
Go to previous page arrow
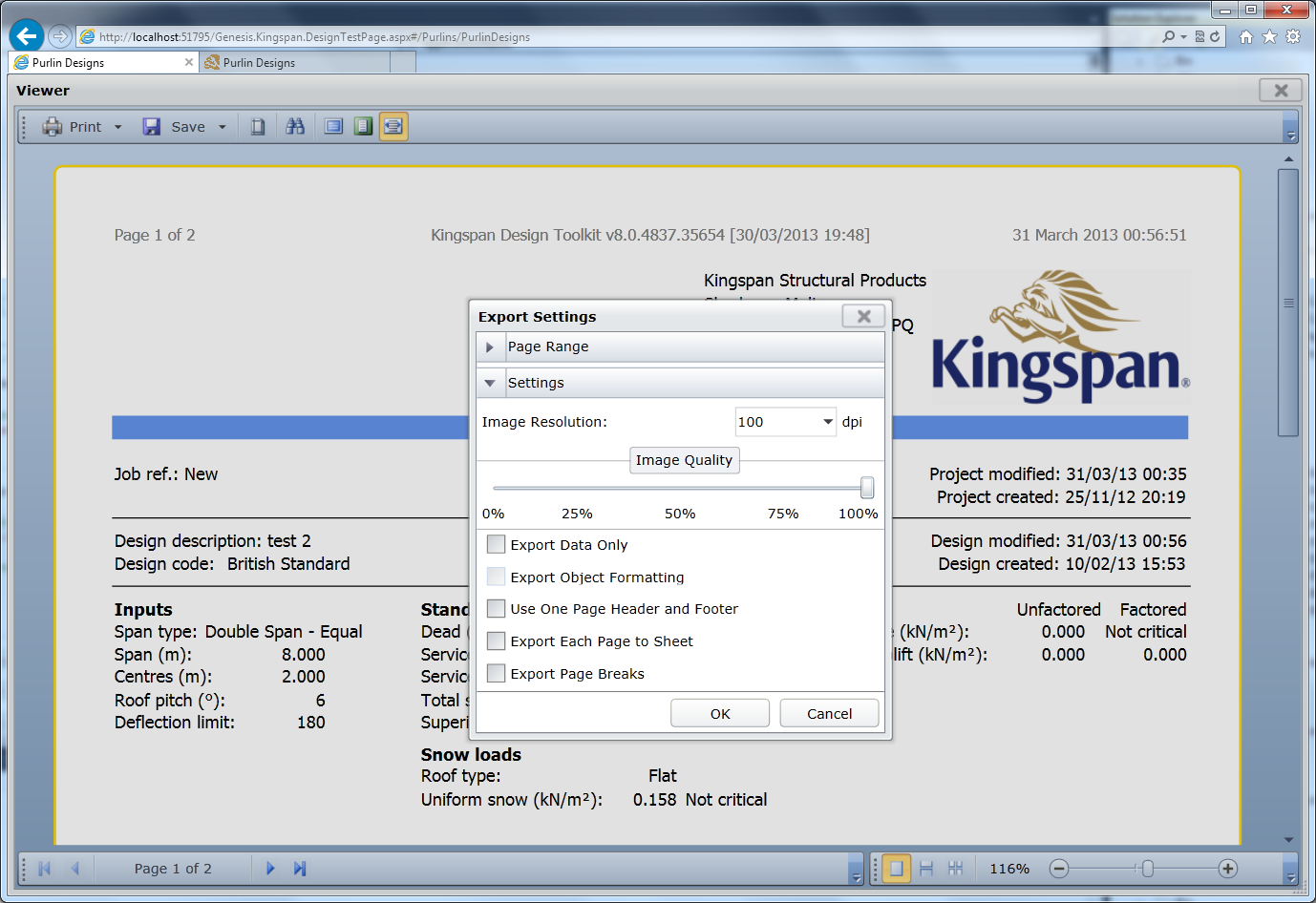[75, 869]
